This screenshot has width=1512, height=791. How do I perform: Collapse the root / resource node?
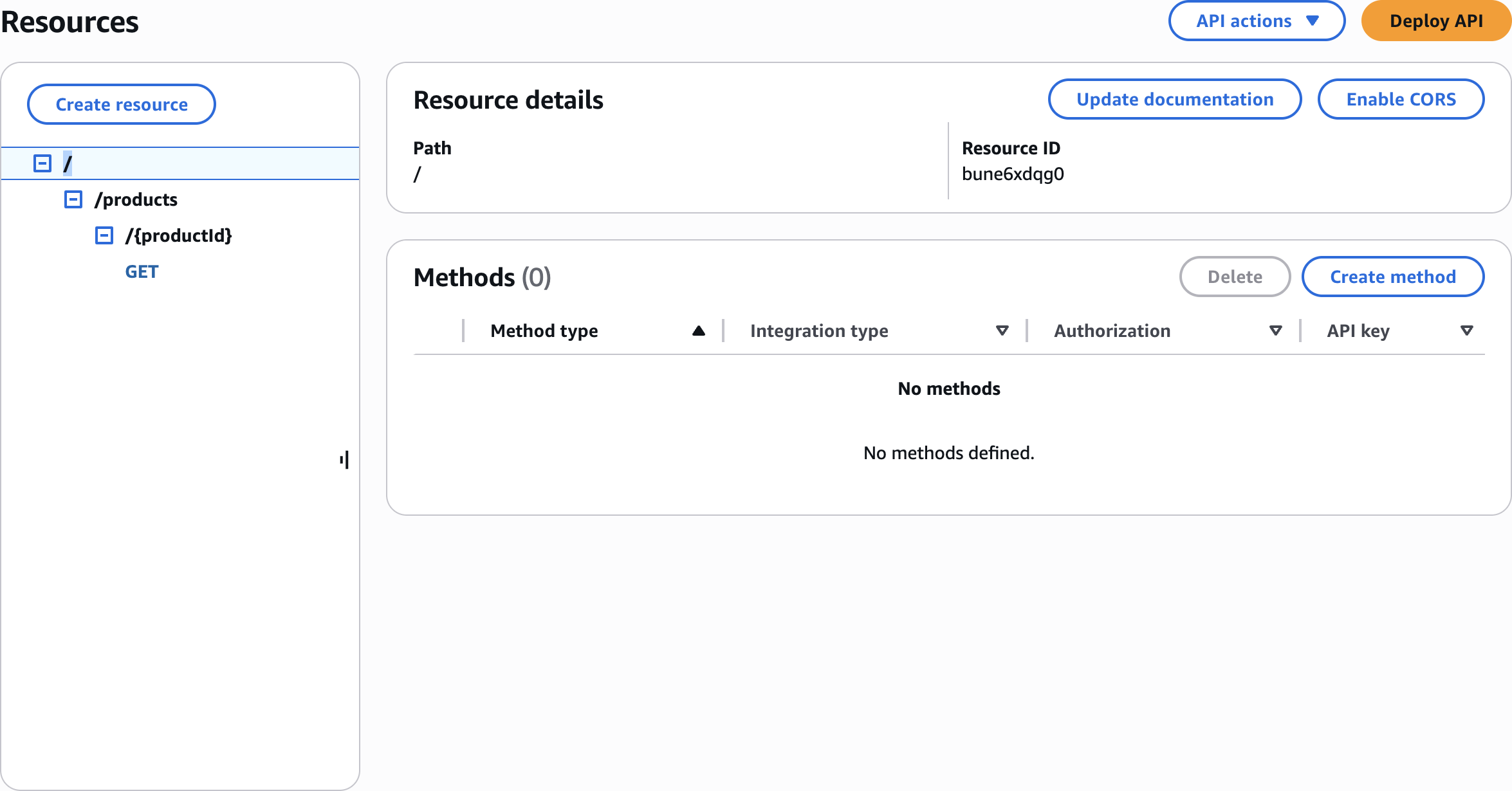(42, 163)
